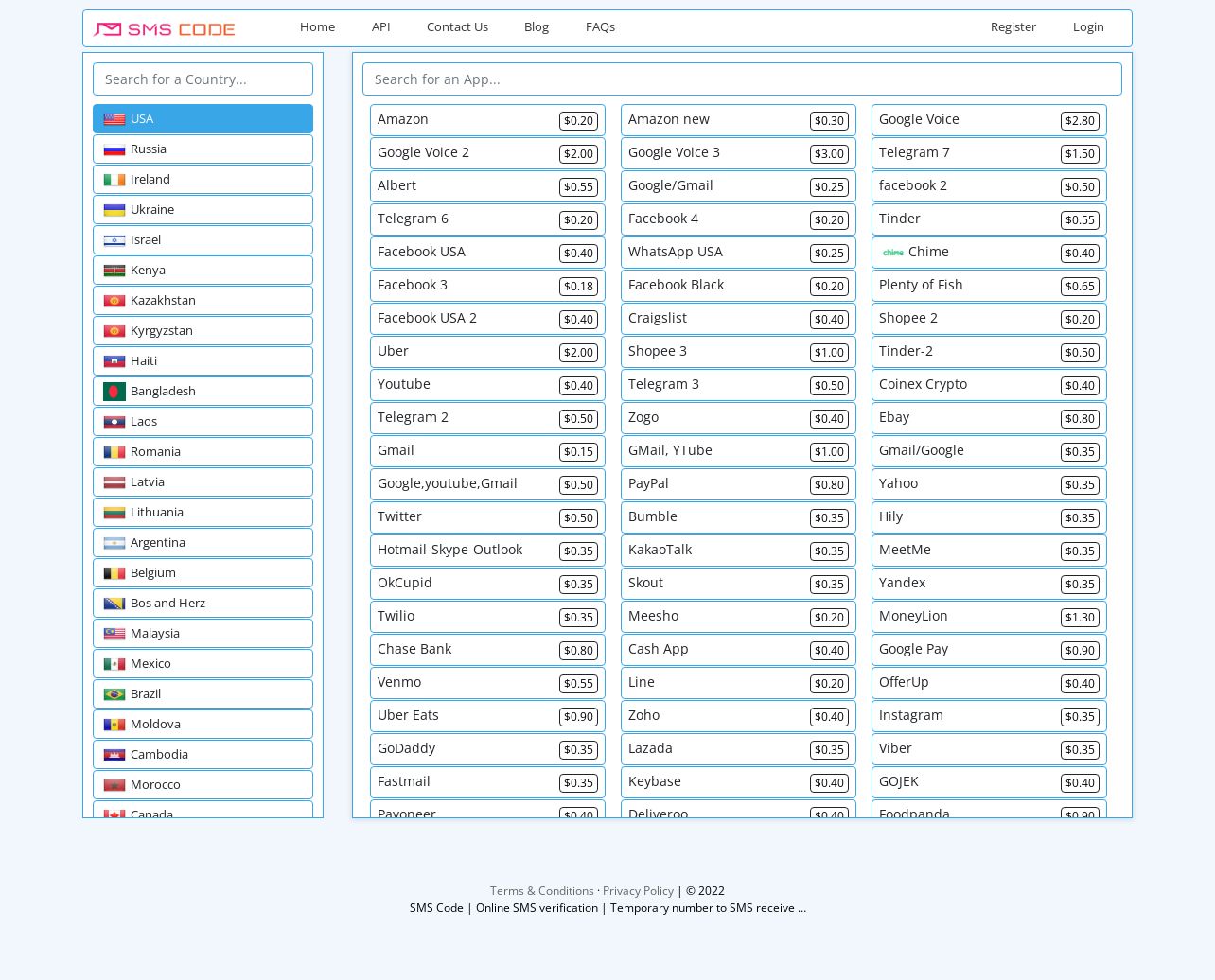Click the Kyrgyzstan flag icon
Image resolution: width=1215 pixels, height=980 pixels.
pos(114,331)
